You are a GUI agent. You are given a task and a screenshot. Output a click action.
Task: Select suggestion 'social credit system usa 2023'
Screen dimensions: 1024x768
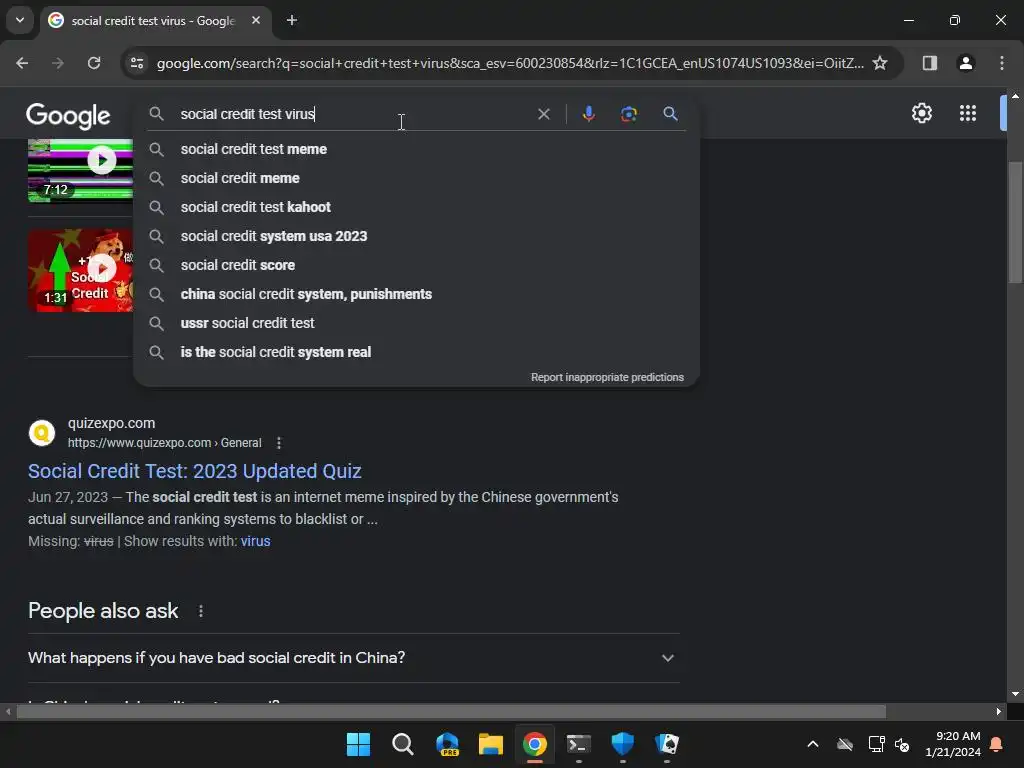[417, 236]
